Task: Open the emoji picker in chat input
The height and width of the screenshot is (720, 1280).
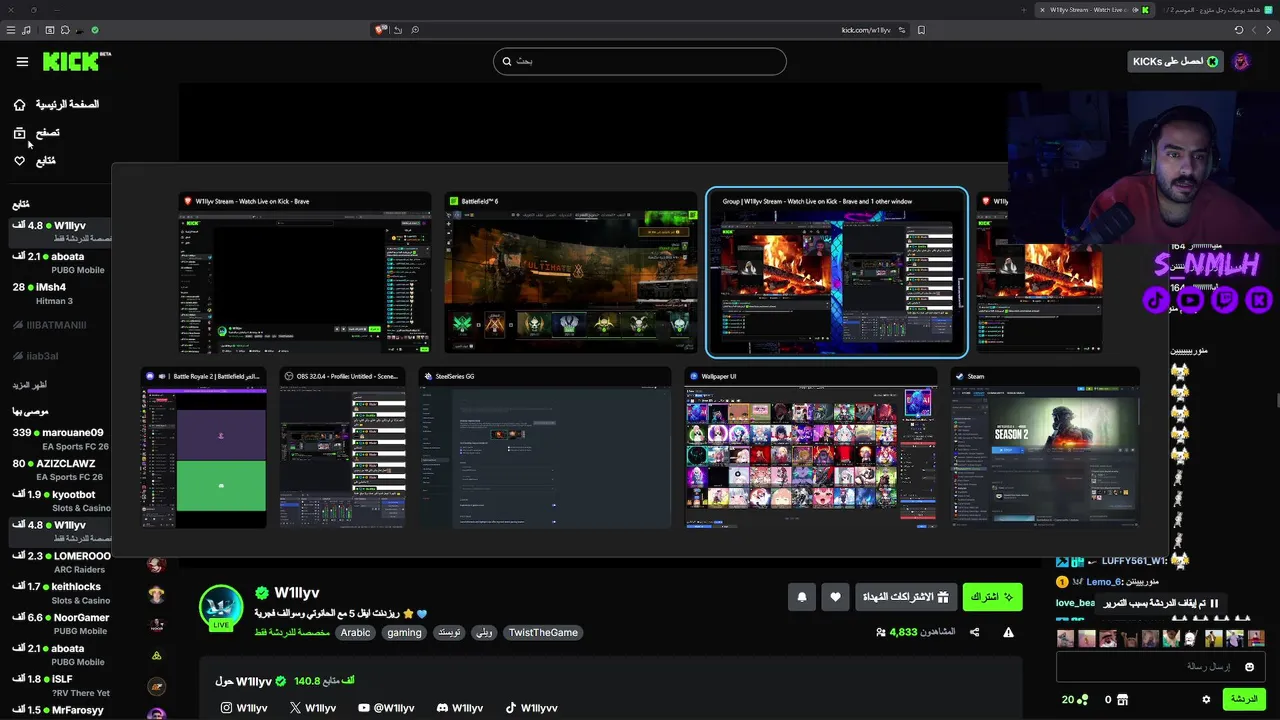Action: point(1249,667)
